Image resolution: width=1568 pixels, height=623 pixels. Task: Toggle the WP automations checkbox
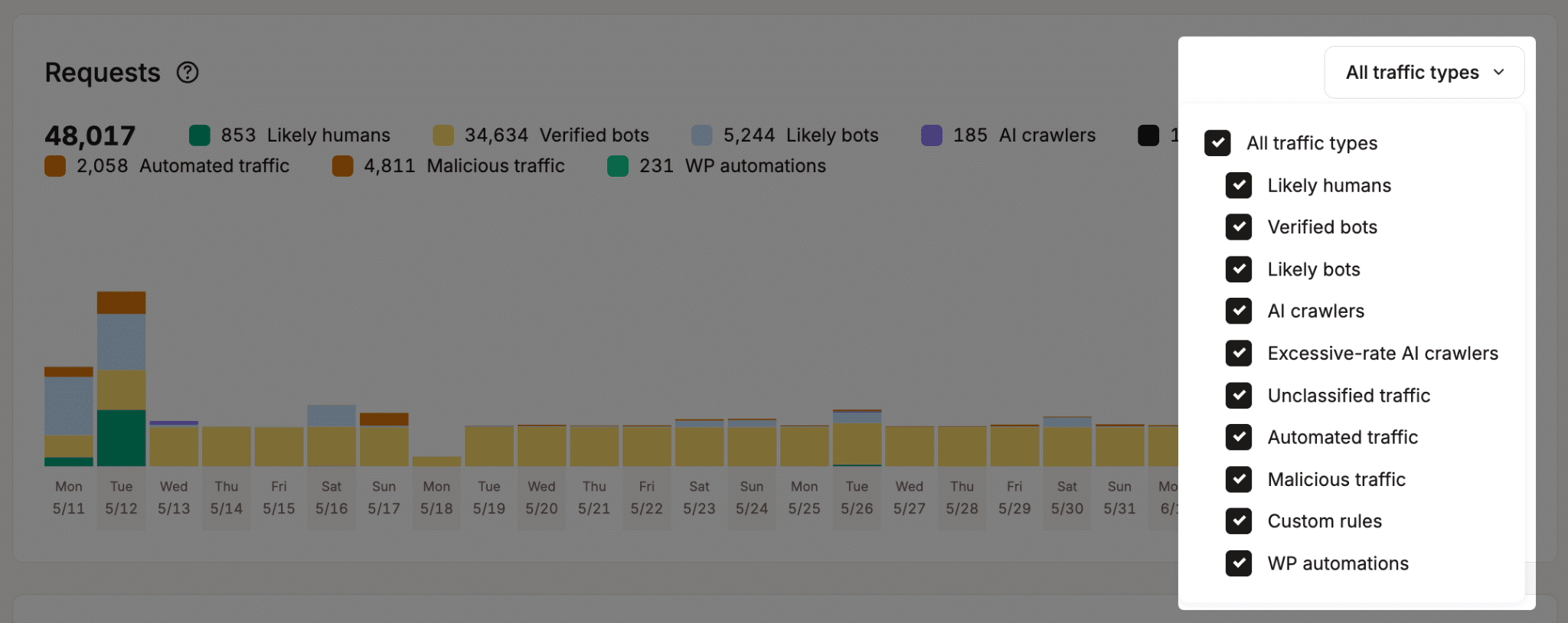pos(1239,563)
